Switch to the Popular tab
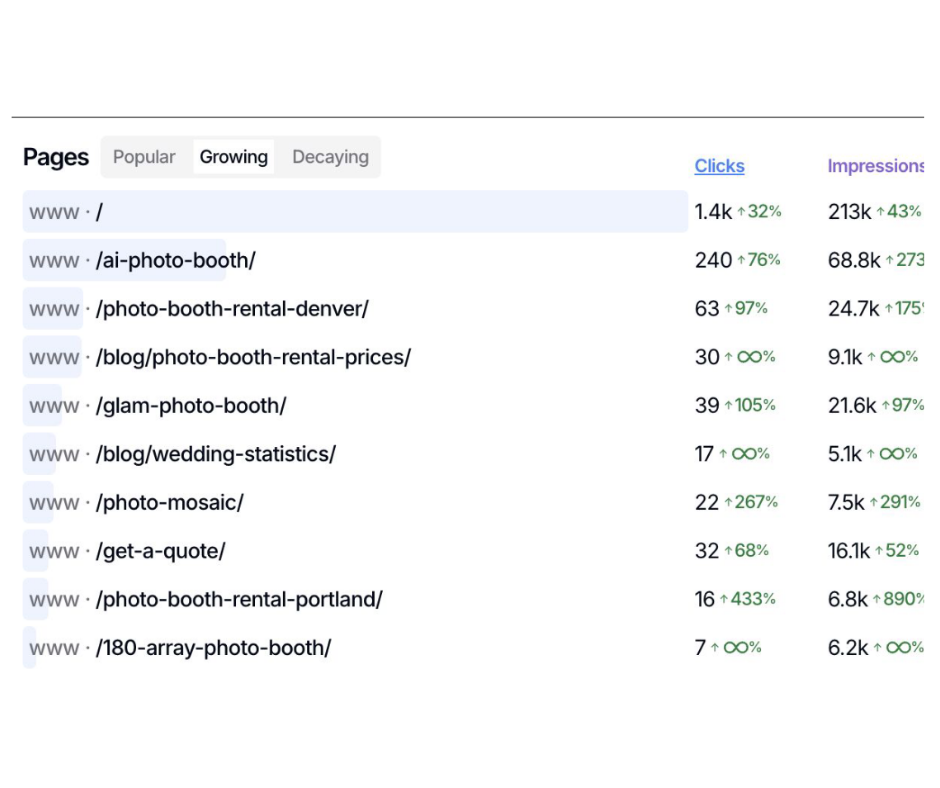 [x=143, y=157]
